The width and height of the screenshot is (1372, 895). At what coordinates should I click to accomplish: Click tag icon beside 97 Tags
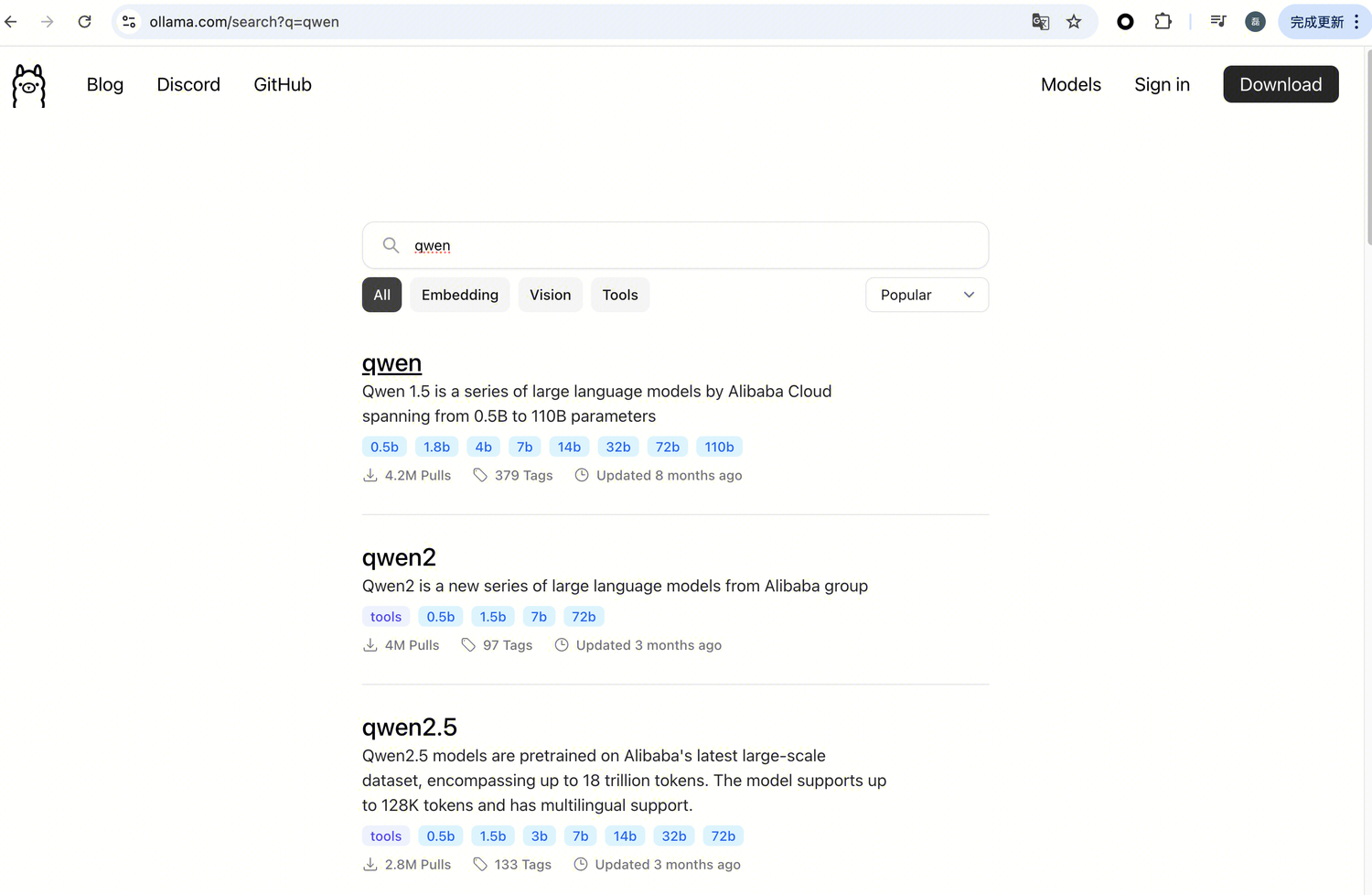(468, 645)
